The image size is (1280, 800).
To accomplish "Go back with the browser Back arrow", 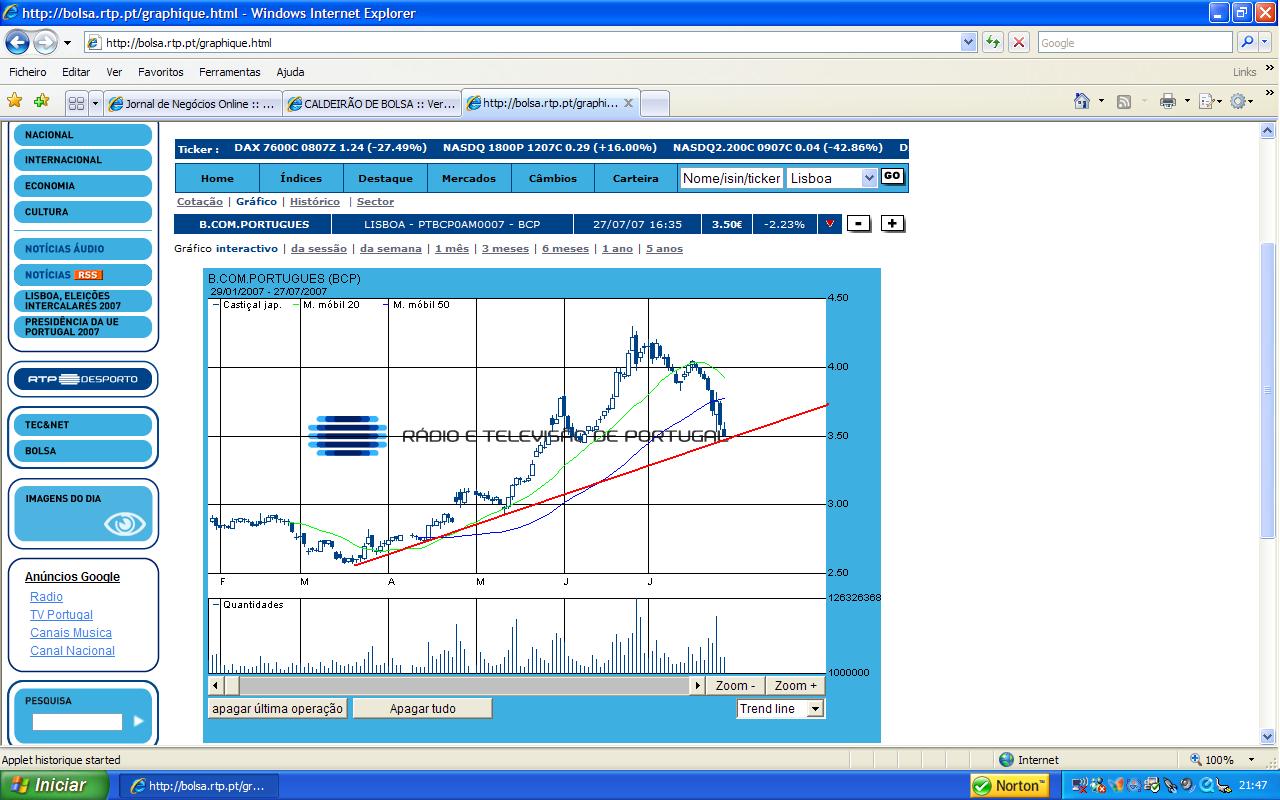I will [x=18, y=42].
